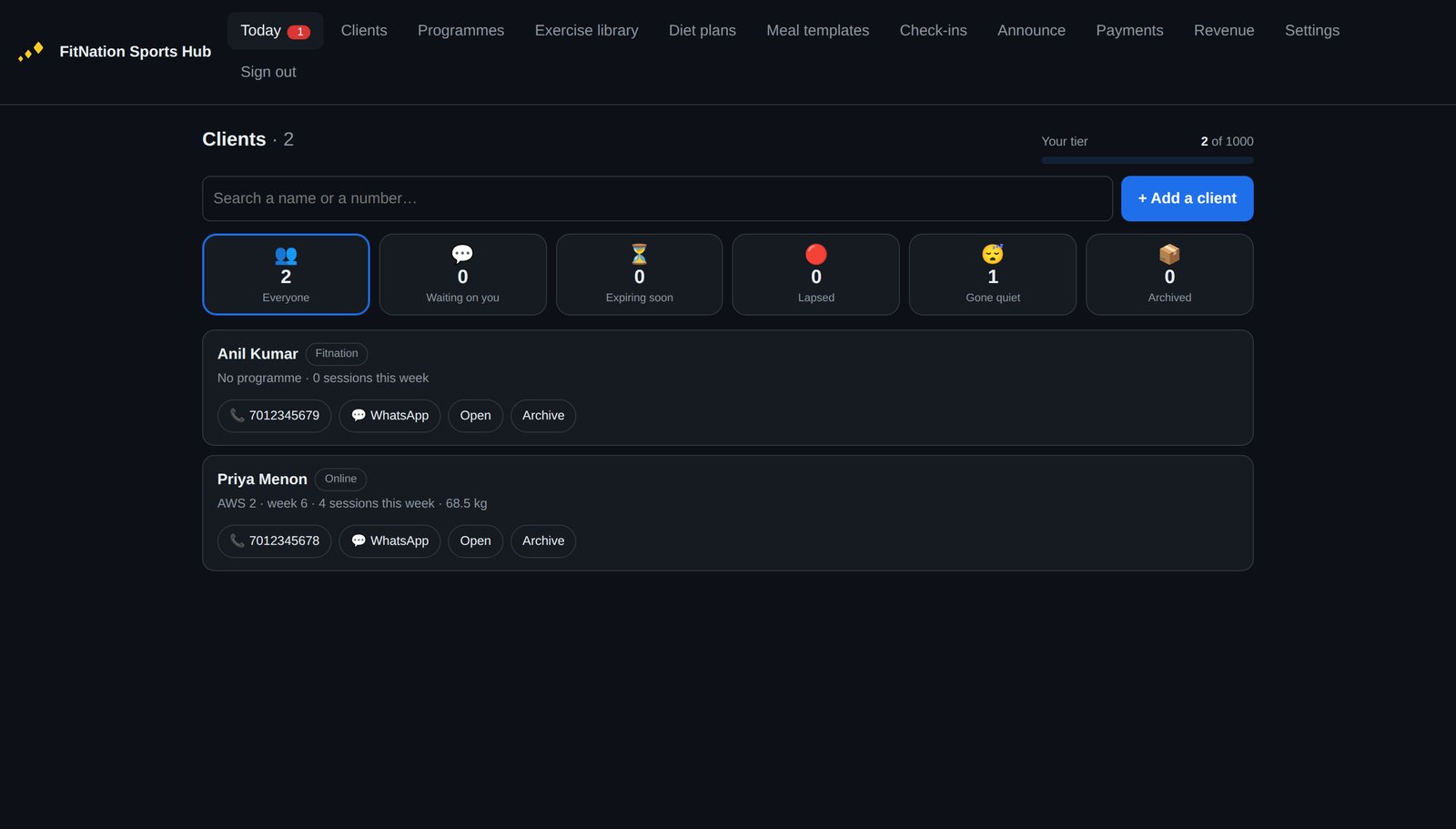Screen dimensions: 1456x829
Task: Click the Online tag on Priya Menon
Action: pos(340,480)
